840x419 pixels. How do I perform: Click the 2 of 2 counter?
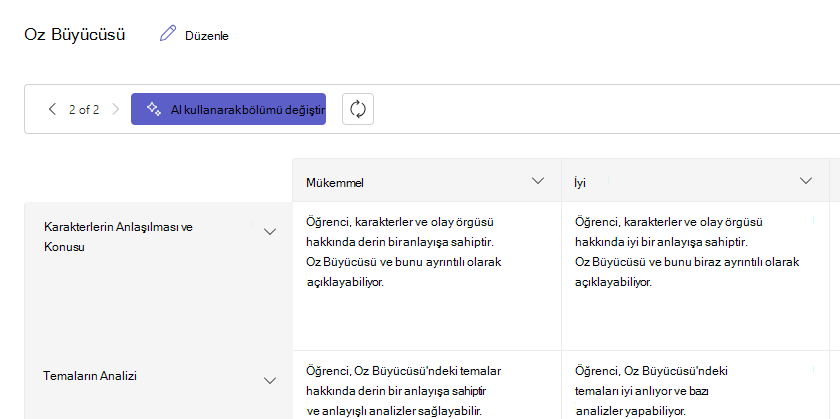click(84, 110)
